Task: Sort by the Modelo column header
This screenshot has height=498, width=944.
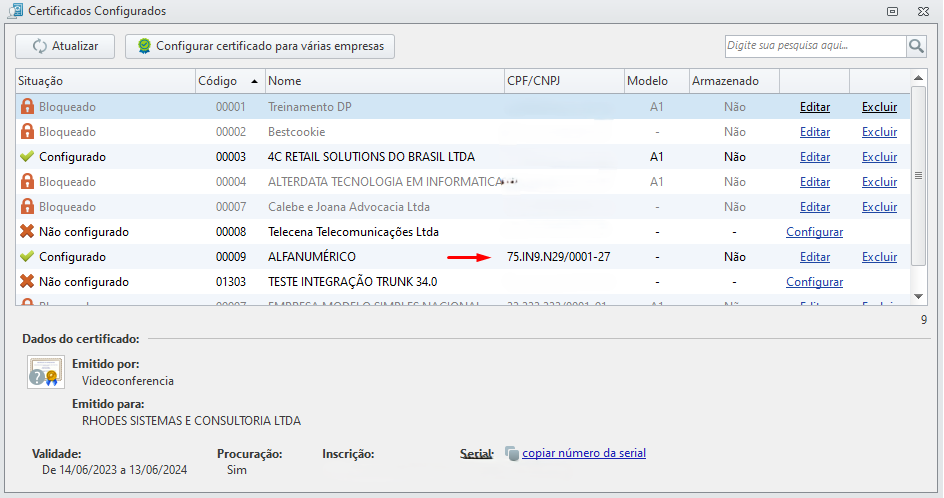Action: (657, 81)
